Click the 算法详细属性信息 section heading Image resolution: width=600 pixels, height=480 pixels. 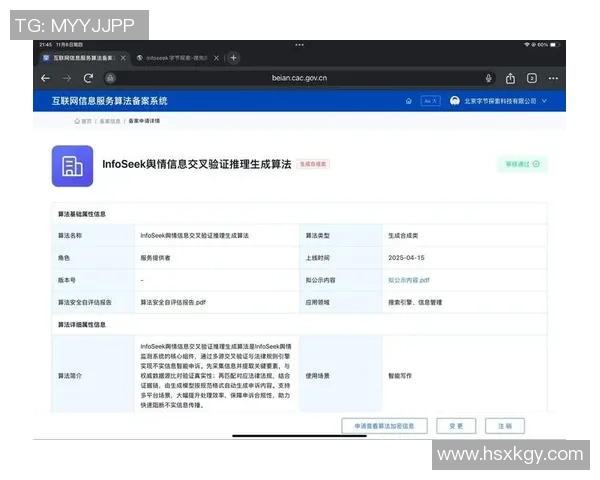coord(82,325)
